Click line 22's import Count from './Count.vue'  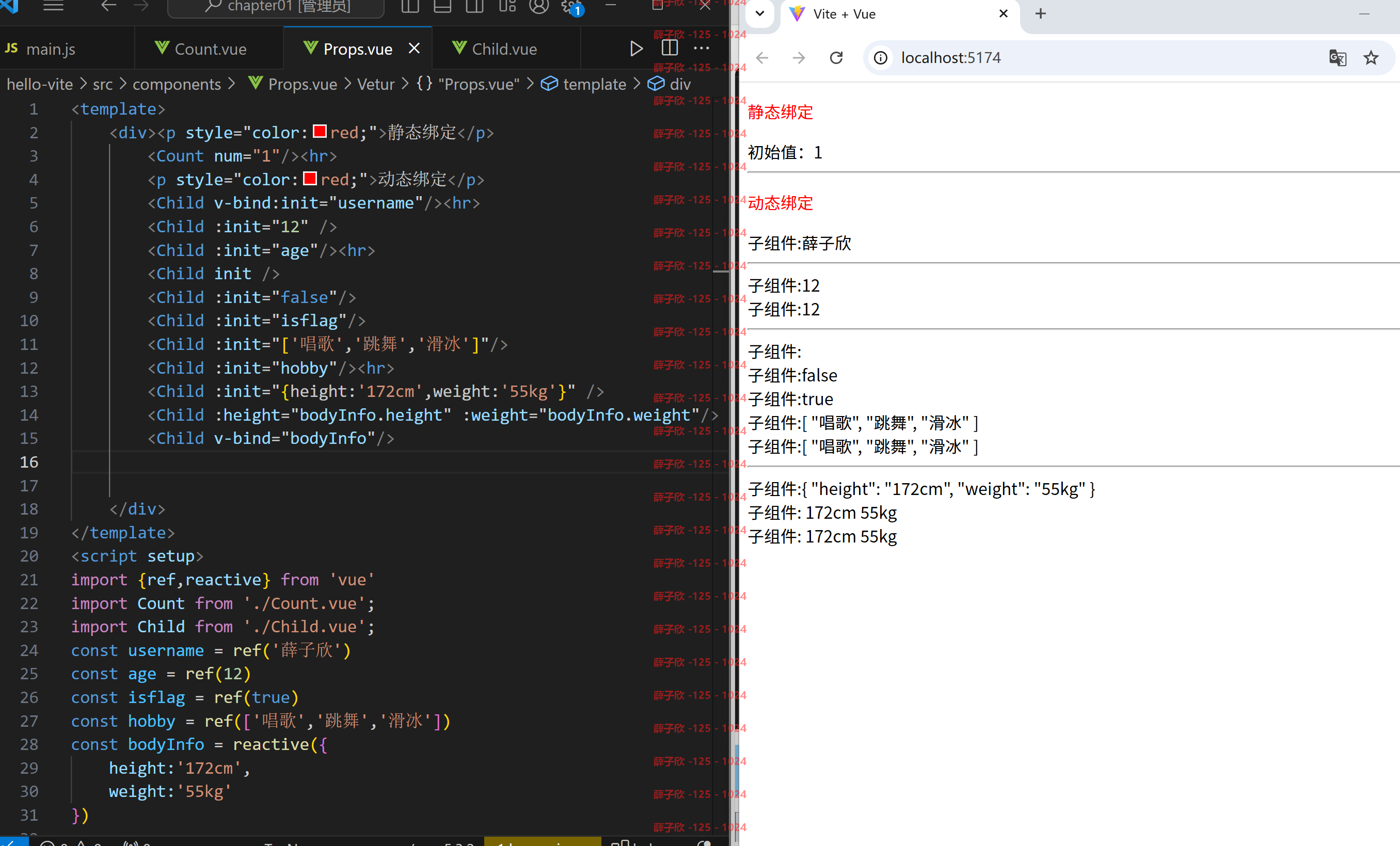click(222, 603)
